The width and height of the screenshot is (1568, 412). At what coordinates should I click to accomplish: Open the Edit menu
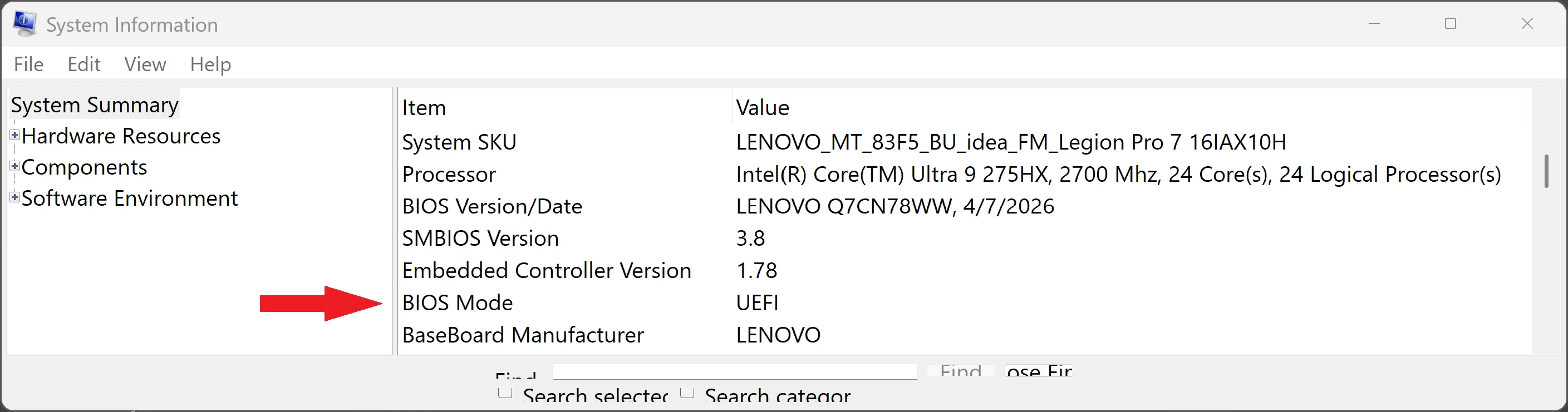(84, 64)
